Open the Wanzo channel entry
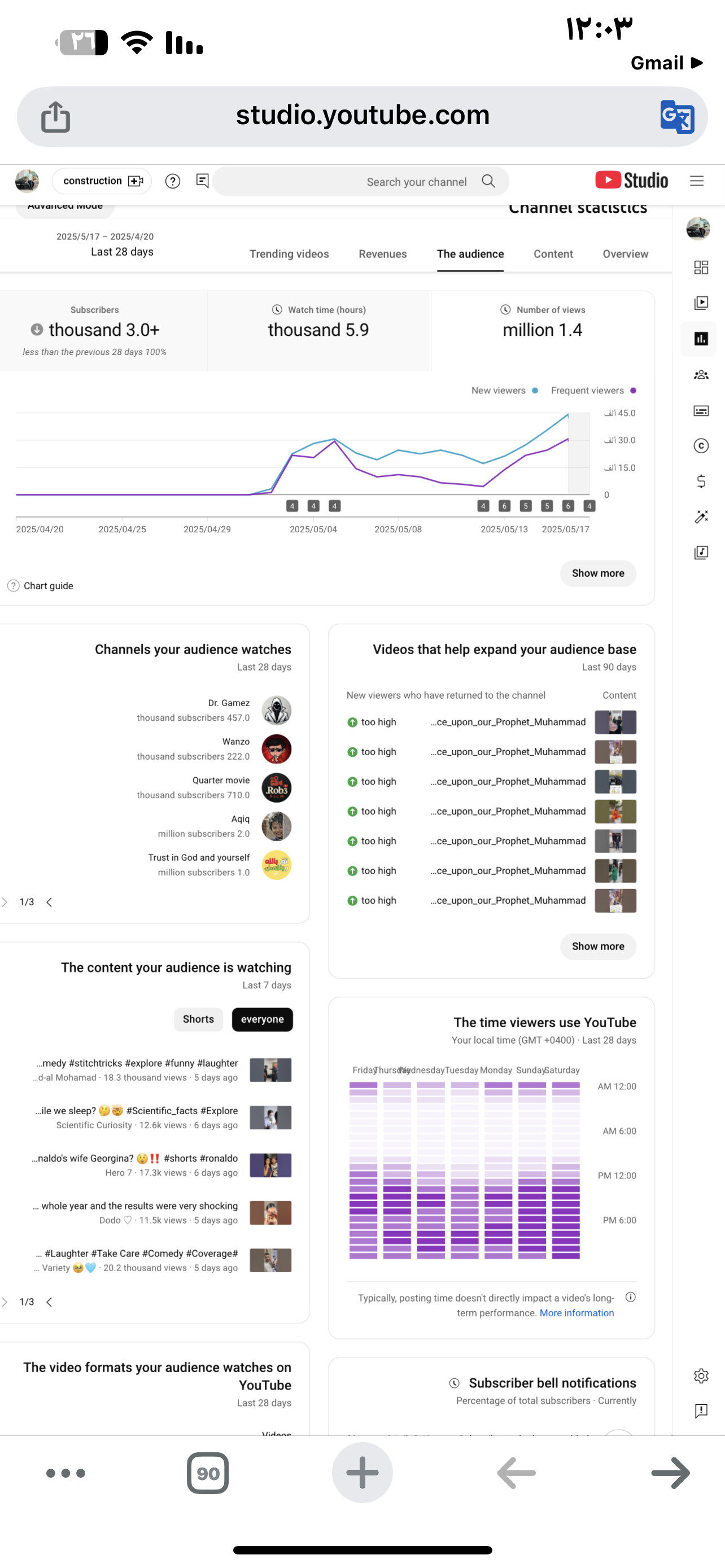 pyautogui.click(x=214, y=748)
